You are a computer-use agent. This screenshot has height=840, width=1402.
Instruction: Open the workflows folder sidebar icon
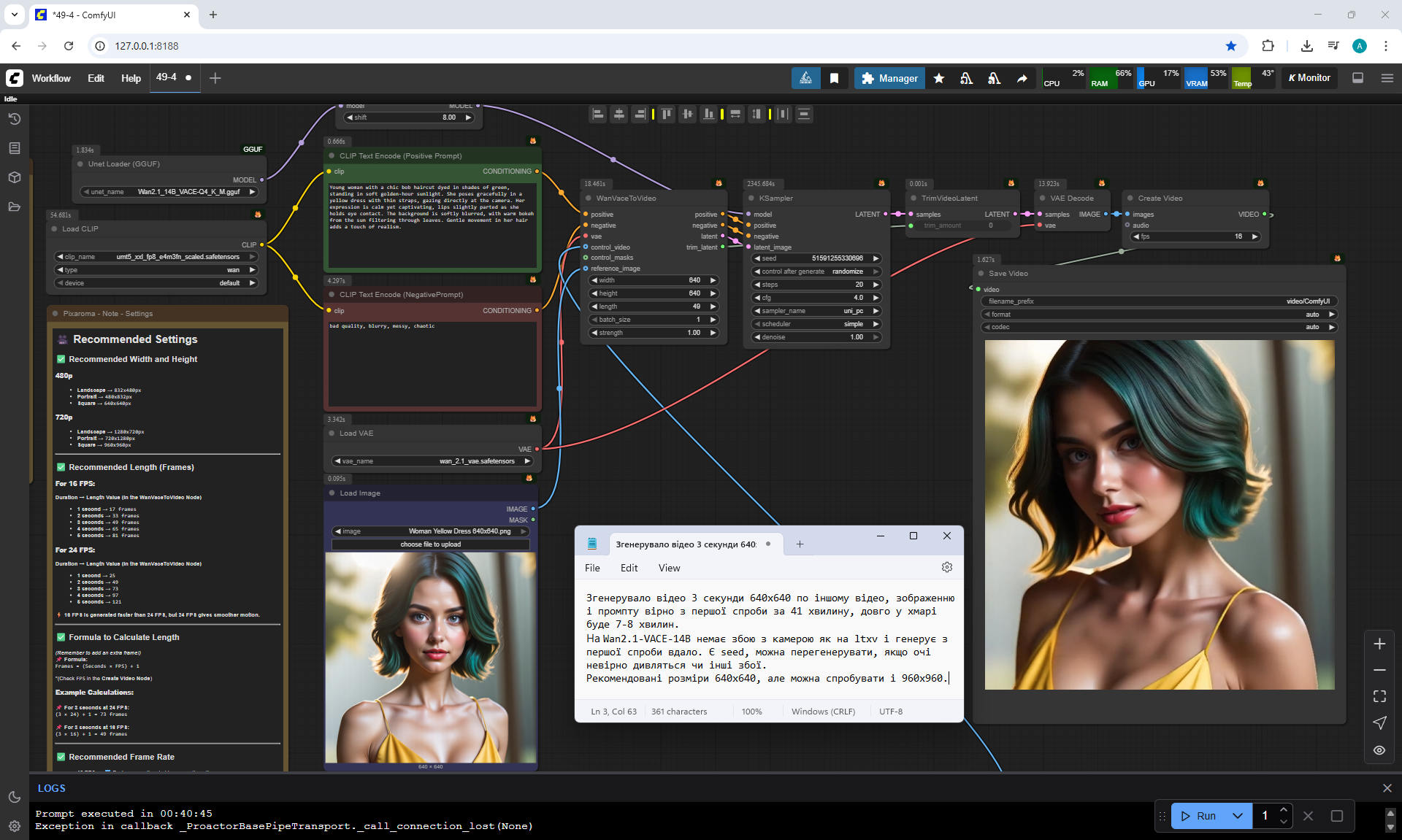[14, 207]
